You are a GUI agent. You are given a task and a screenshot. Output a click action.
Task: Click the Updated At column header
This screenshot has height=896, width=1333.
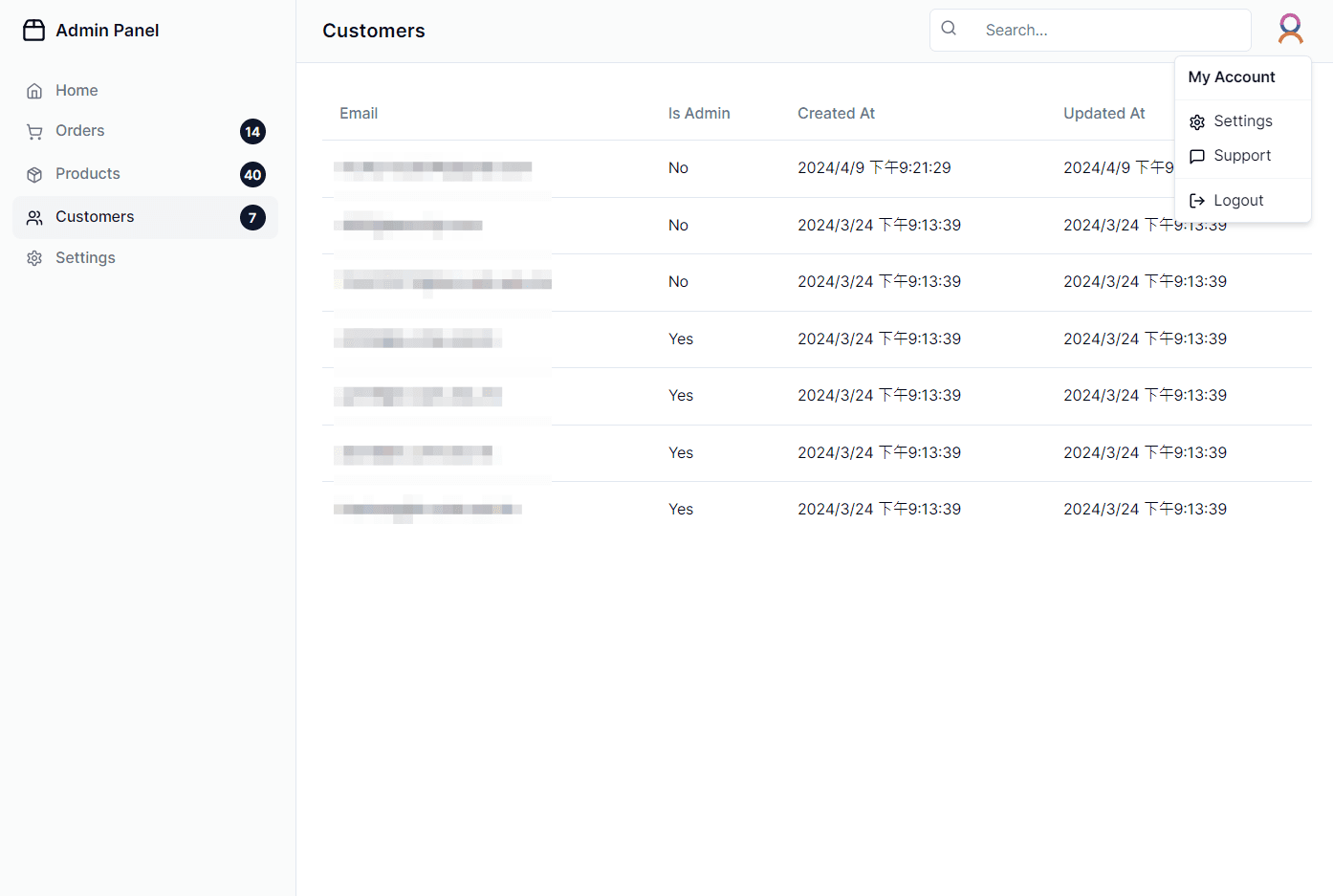click(x=1104, y=114)
